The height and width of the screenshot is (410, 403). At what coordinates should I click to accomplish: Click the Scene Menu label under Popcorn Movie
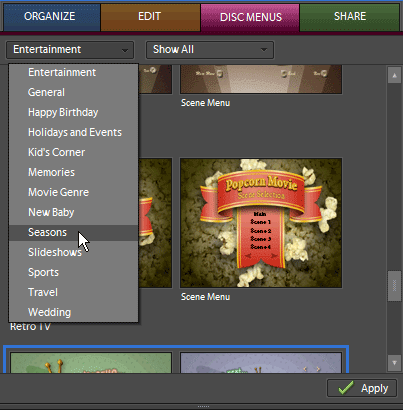pos(205,297)
